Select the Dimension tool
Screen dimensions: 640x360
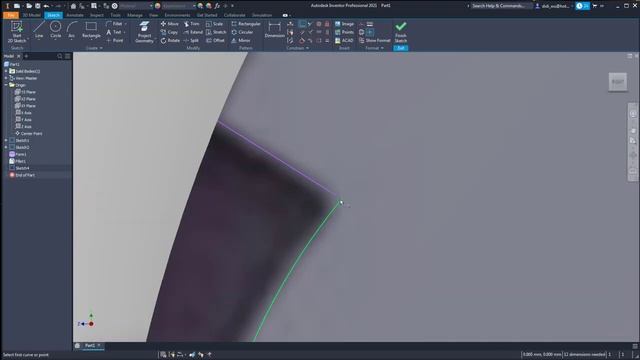[x=274, y=30]
